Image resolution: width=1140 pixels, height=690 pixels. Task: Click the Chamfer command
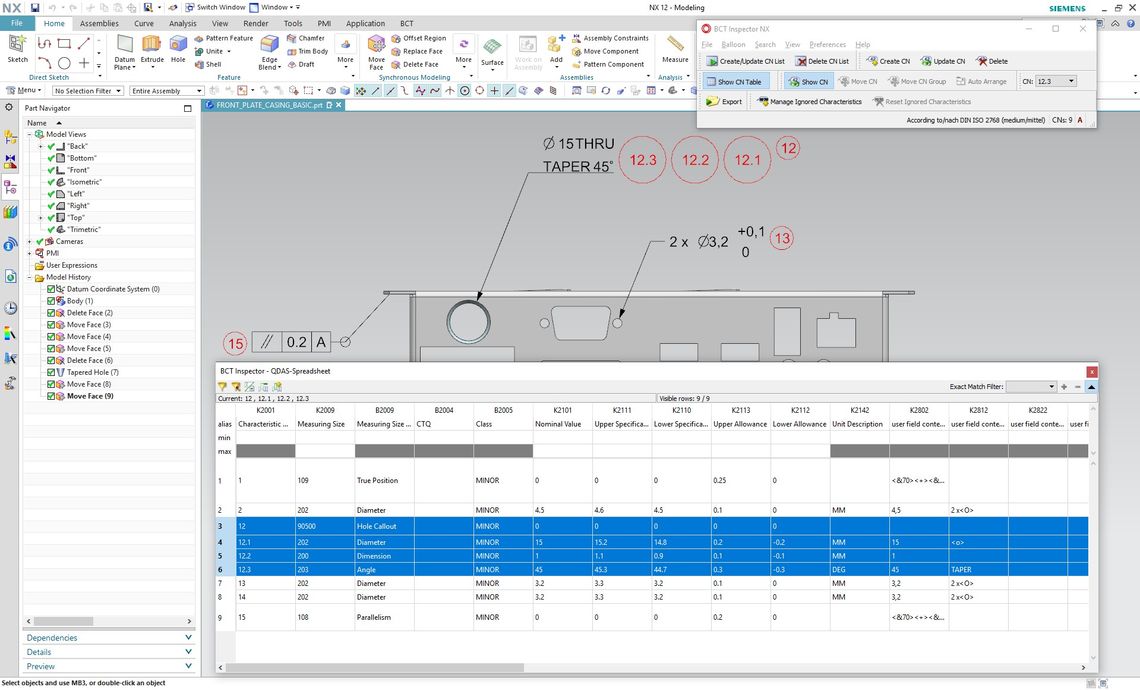tap(306, 39)
